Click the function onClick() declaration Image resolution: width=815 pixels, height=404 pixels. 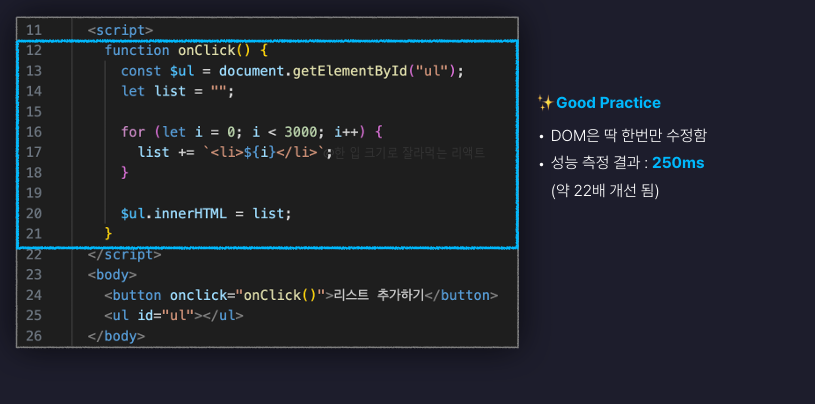[x=186, y=50]
